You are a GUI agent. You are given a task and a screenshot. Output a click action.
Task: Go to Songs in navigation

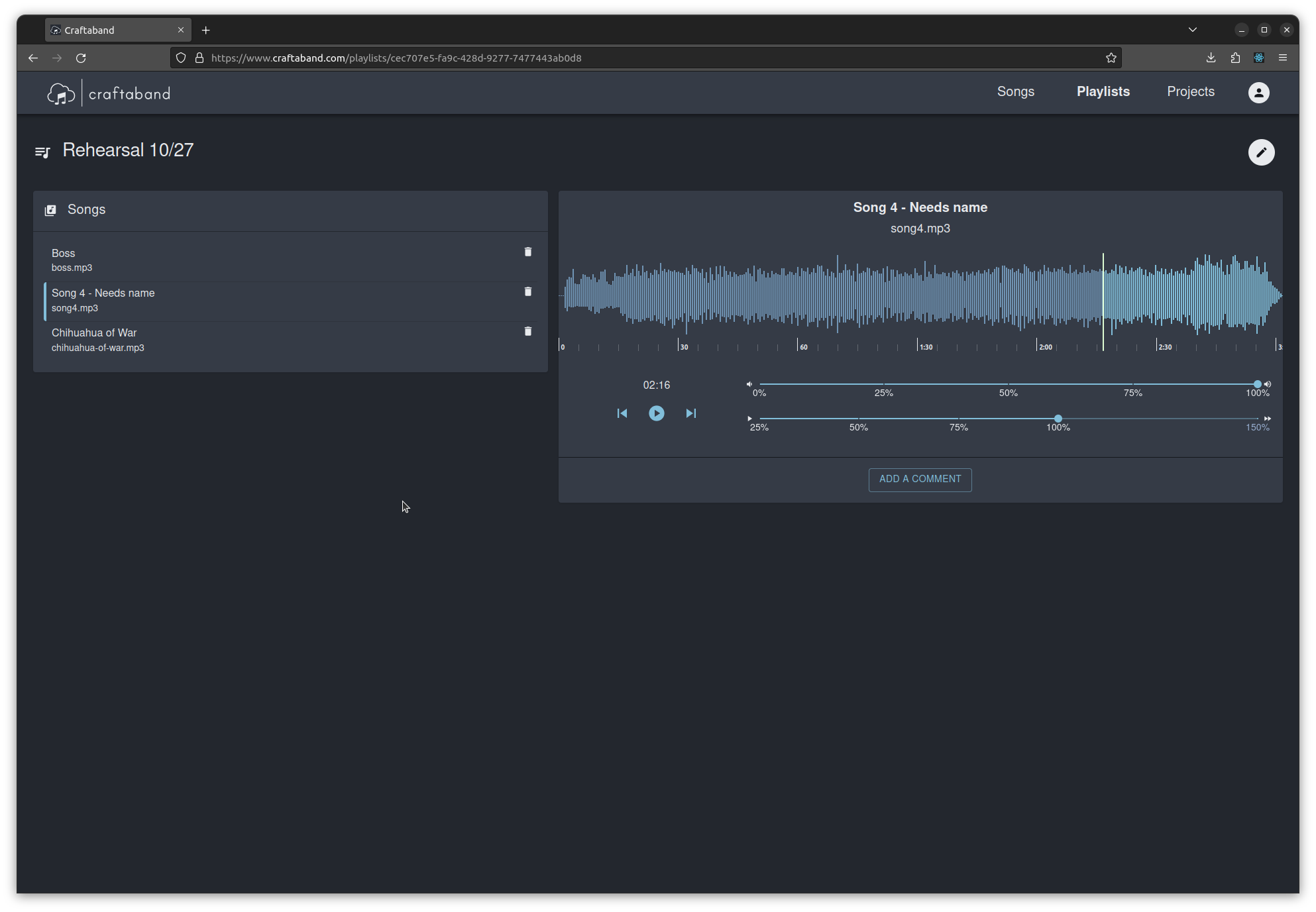(x=1015, y=92)
